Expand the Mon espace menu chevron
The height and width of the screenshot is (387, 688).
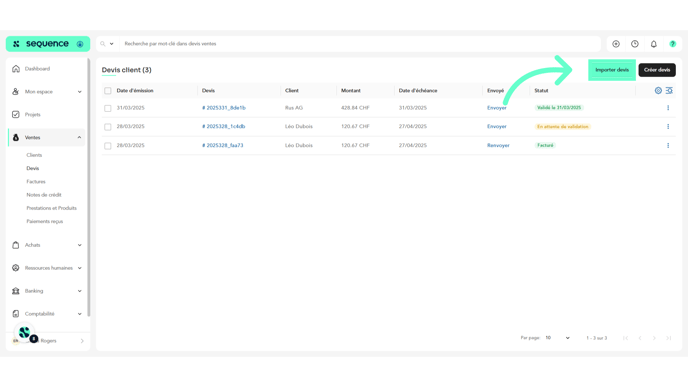point(79,92)
